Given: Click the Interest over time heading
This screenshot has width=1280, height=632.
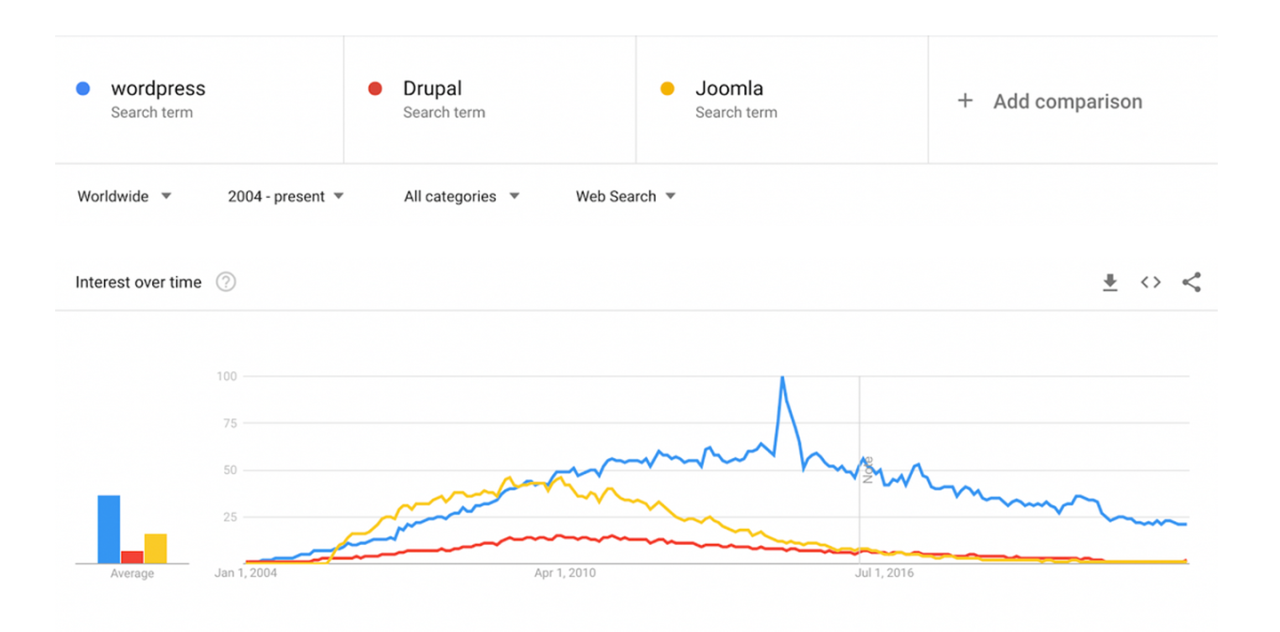Looking at the screenshot, I should click(137, 282).
